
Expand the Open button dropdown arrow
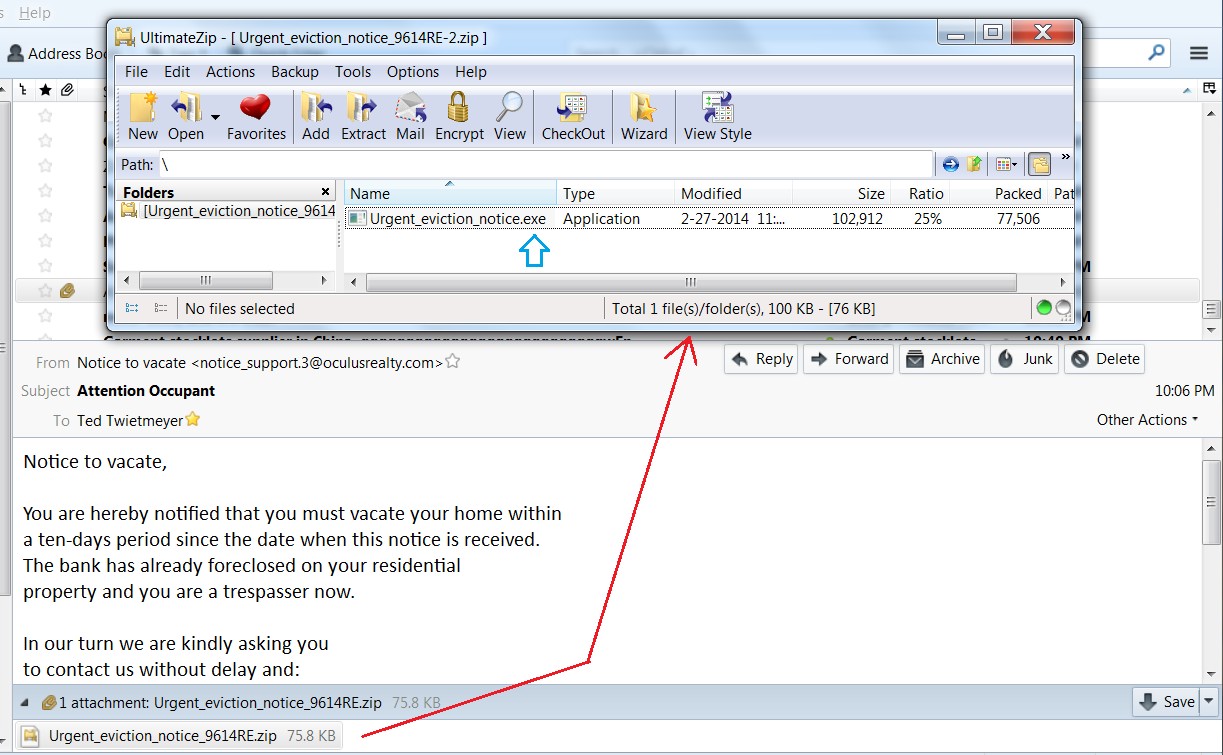(x=215, y=118)
